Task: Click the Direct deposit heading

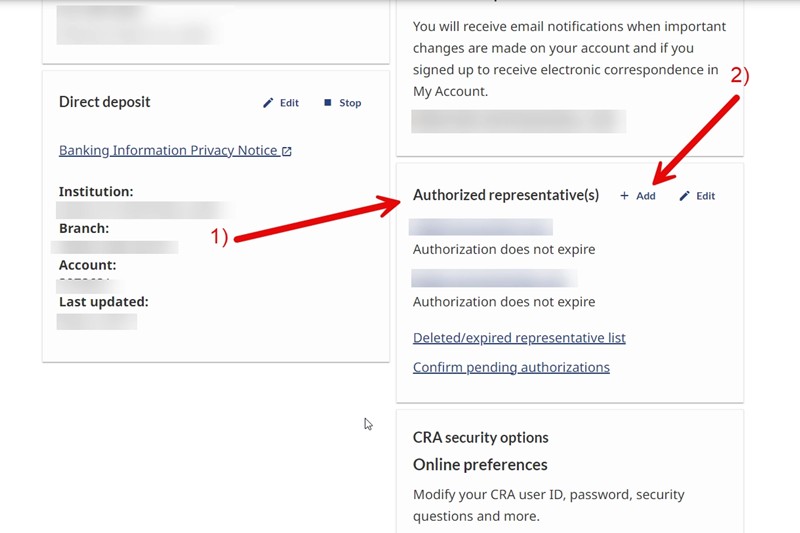Action: point(105,102)
